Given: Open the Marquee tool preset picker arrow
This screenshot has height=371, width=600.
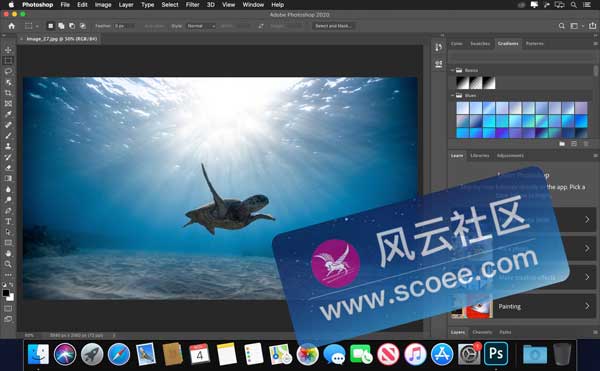Looking at the screenshot, I should [37, 26].
